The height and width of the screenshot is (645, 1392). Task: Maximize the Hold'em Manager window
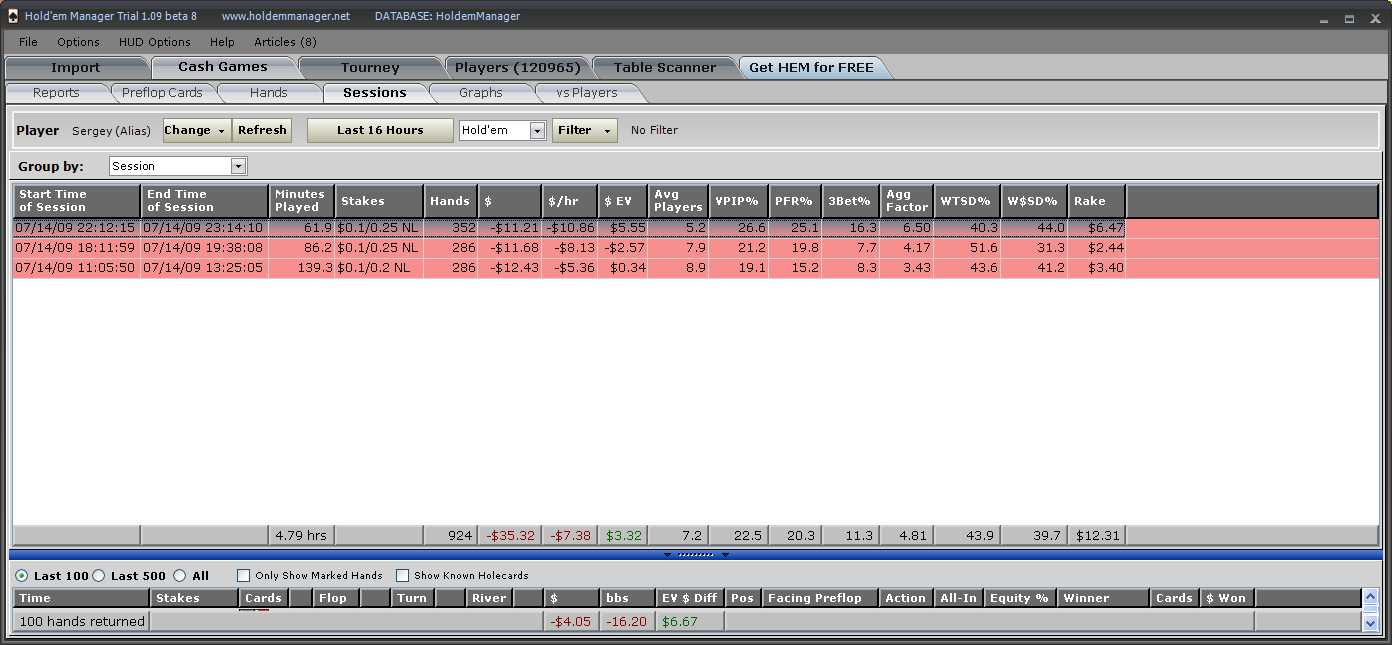click(1349, 17)
